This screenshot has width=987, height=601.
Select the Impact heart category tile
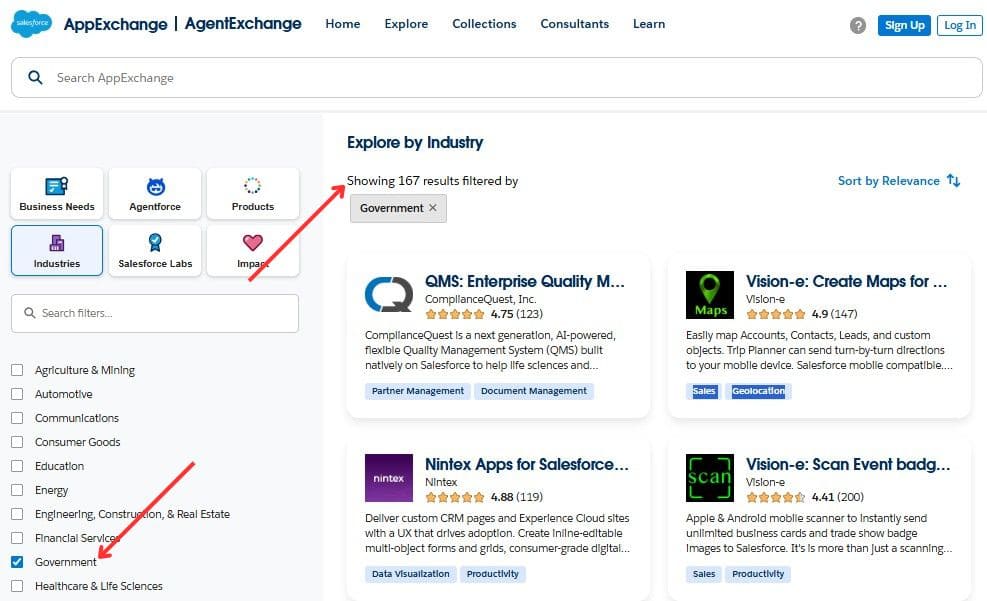(252, 250)
